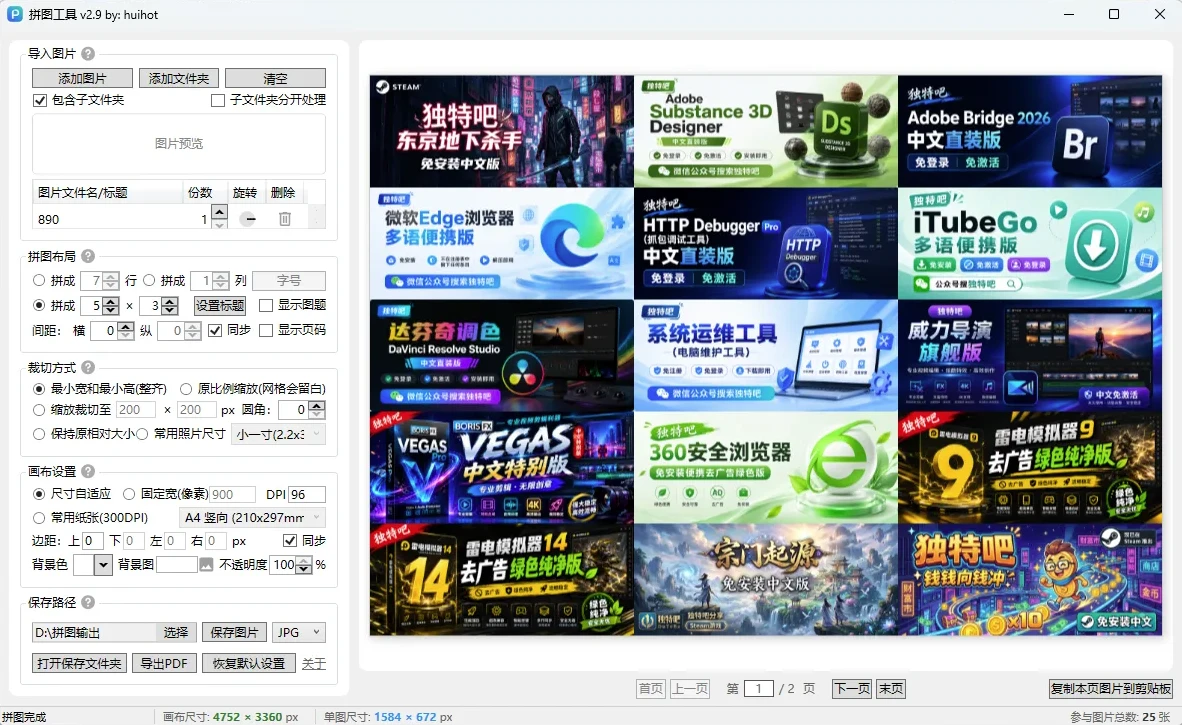Select 常用照片尺寸 radio option
This screenshot has height=725, width=1182.
[x=142, y=434]
